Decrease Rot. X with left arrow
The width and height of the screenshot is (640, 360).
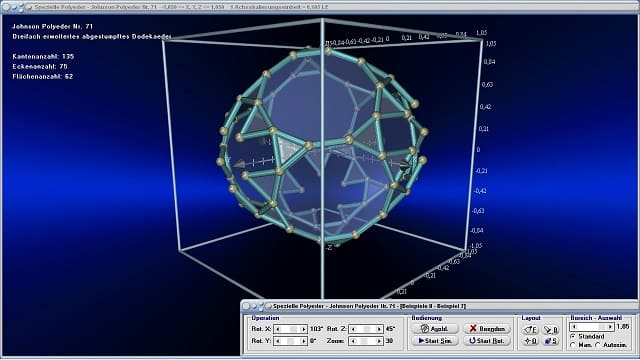pos(278,329)
